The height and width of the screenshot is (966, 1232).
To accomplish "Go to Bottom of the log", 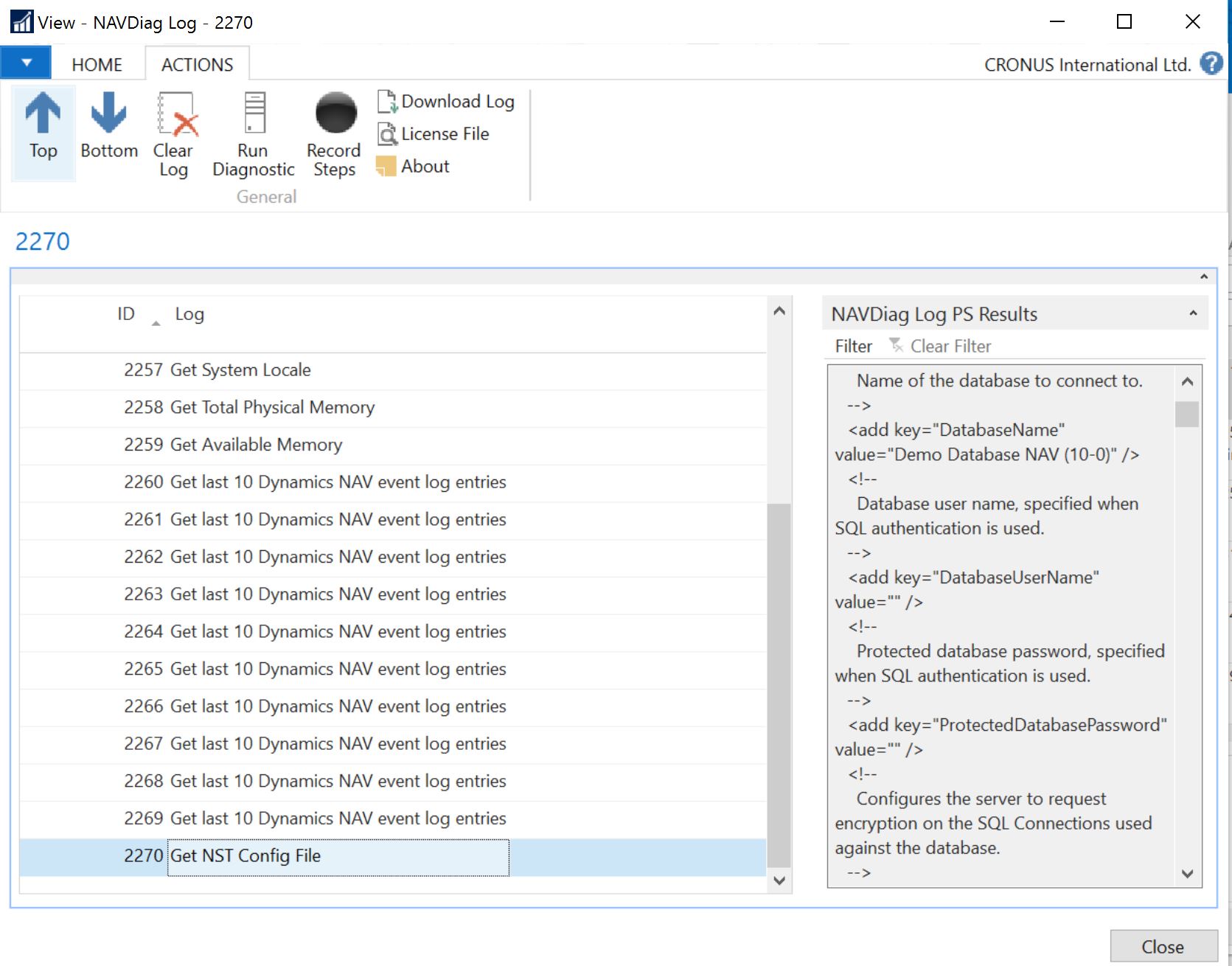I will click(109, 127).
